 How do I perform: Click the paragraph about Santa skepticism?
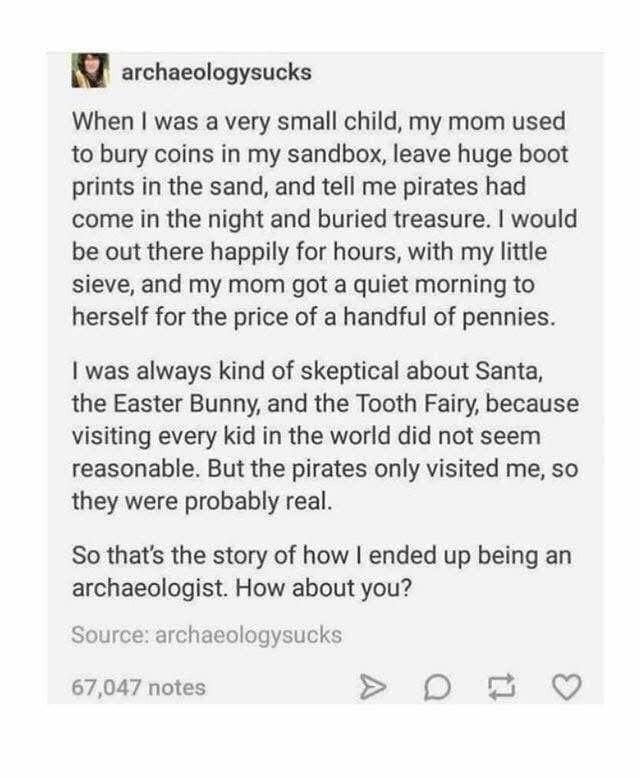[x=320, y=435]
